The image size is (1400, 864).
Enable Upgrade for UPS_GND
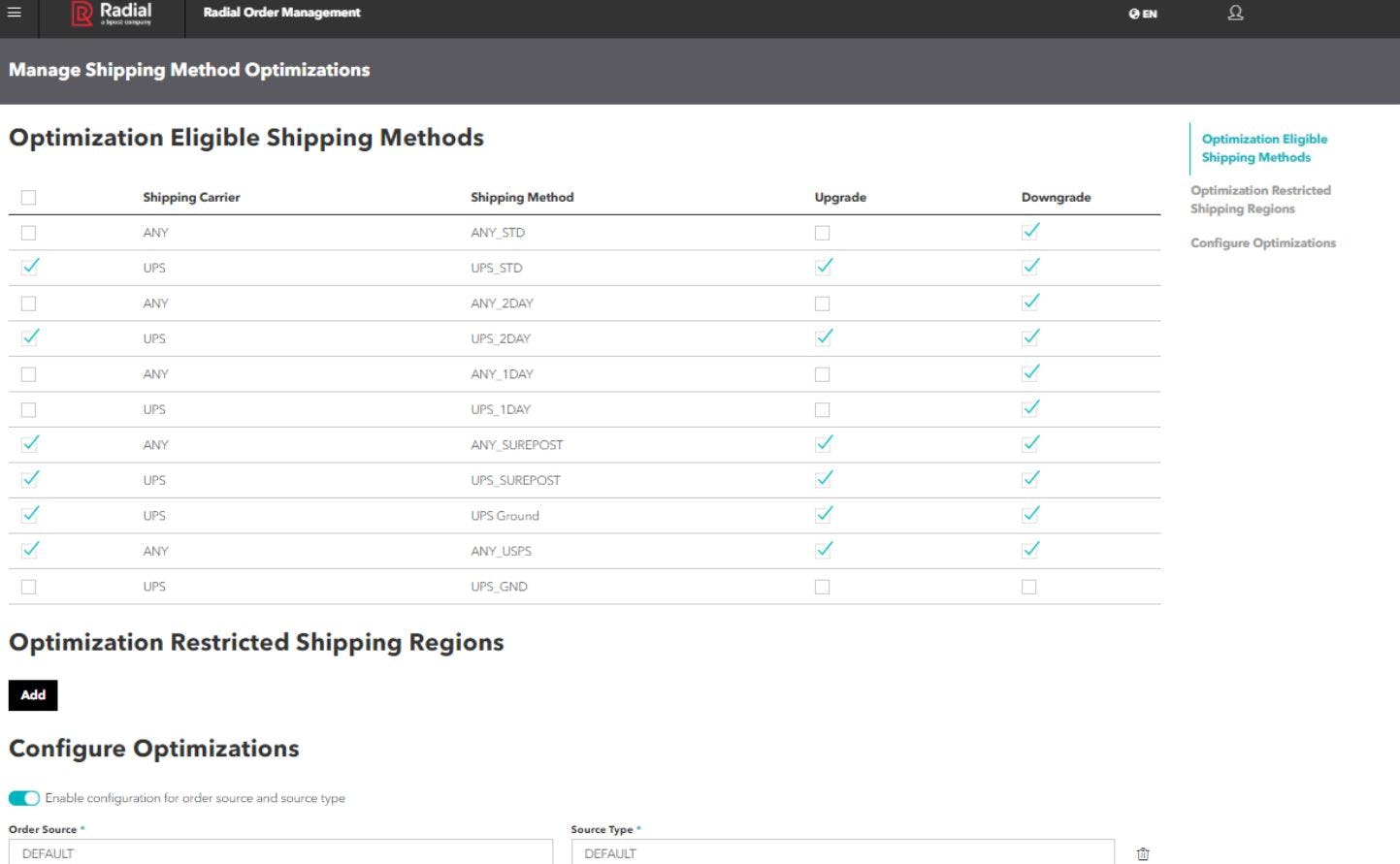point(822,585)
